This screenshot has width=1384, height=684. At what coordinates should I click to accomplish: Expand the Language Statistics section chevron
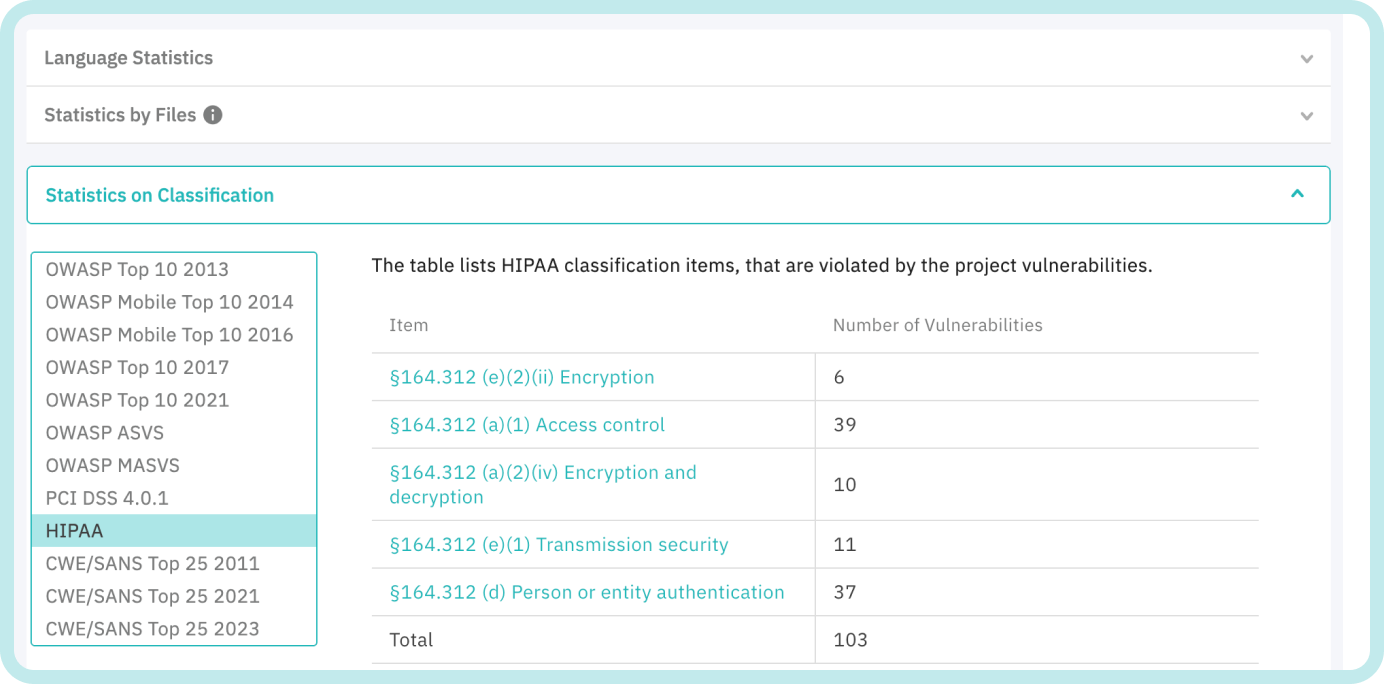coord(1306,59)
